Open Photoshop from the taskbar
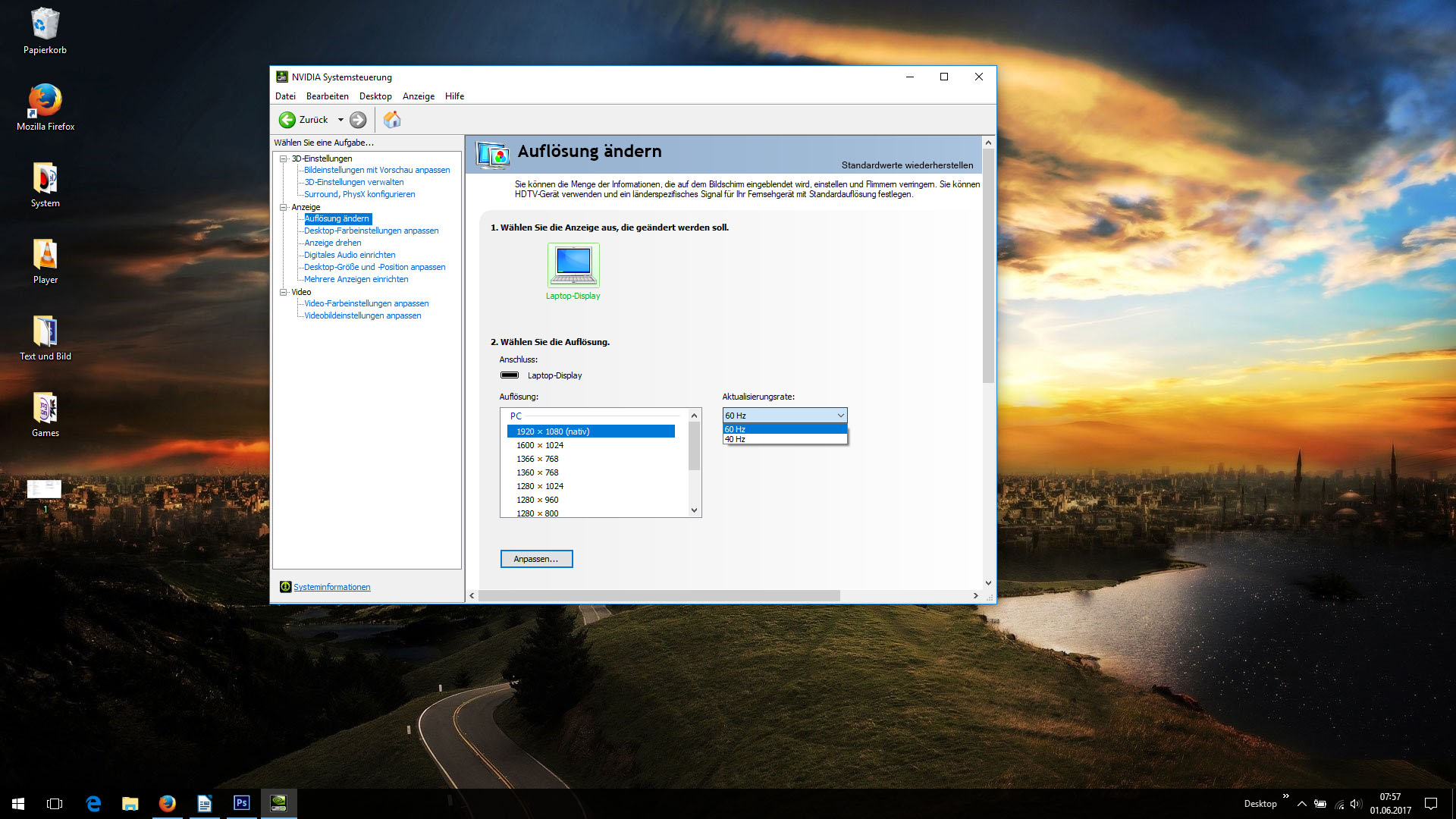 [x=241, y=803]
